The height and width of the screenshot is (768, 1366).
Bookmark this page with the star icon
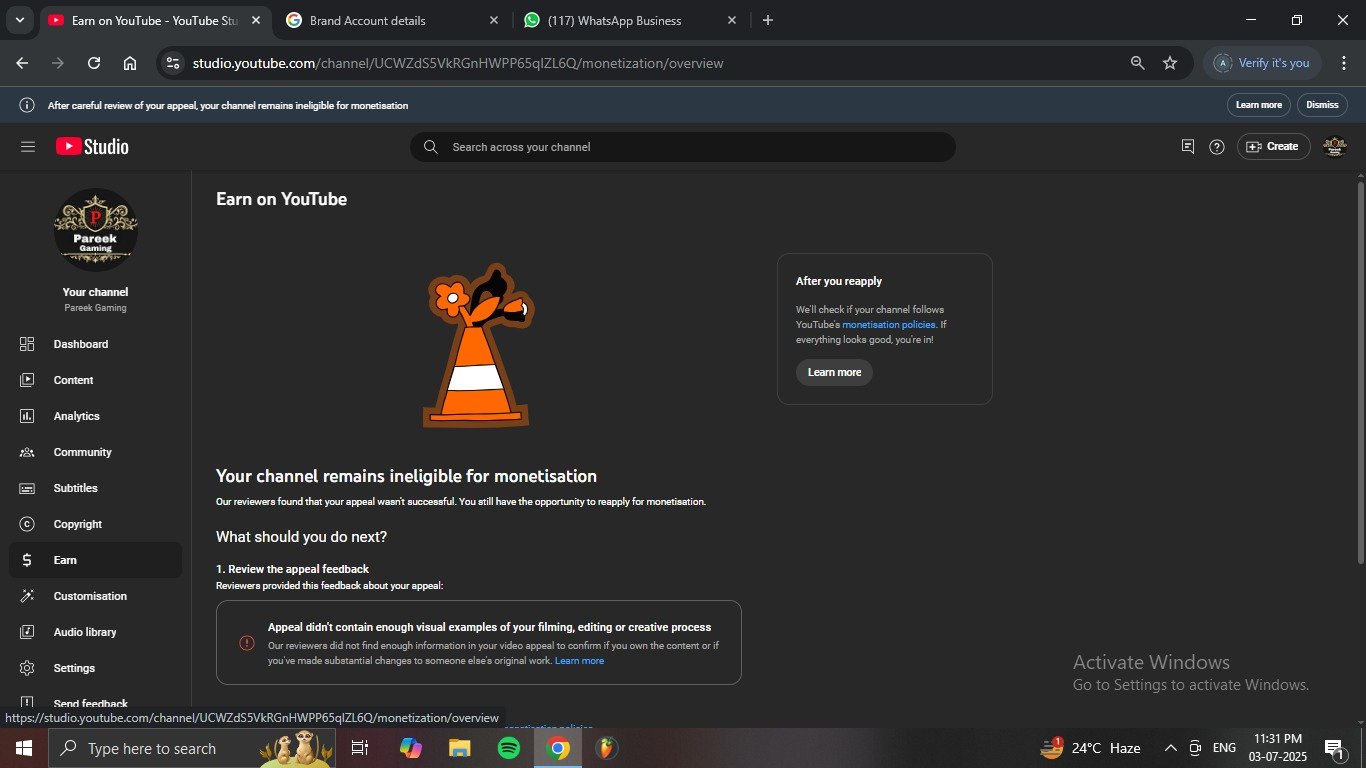(x=1170, y=63)
